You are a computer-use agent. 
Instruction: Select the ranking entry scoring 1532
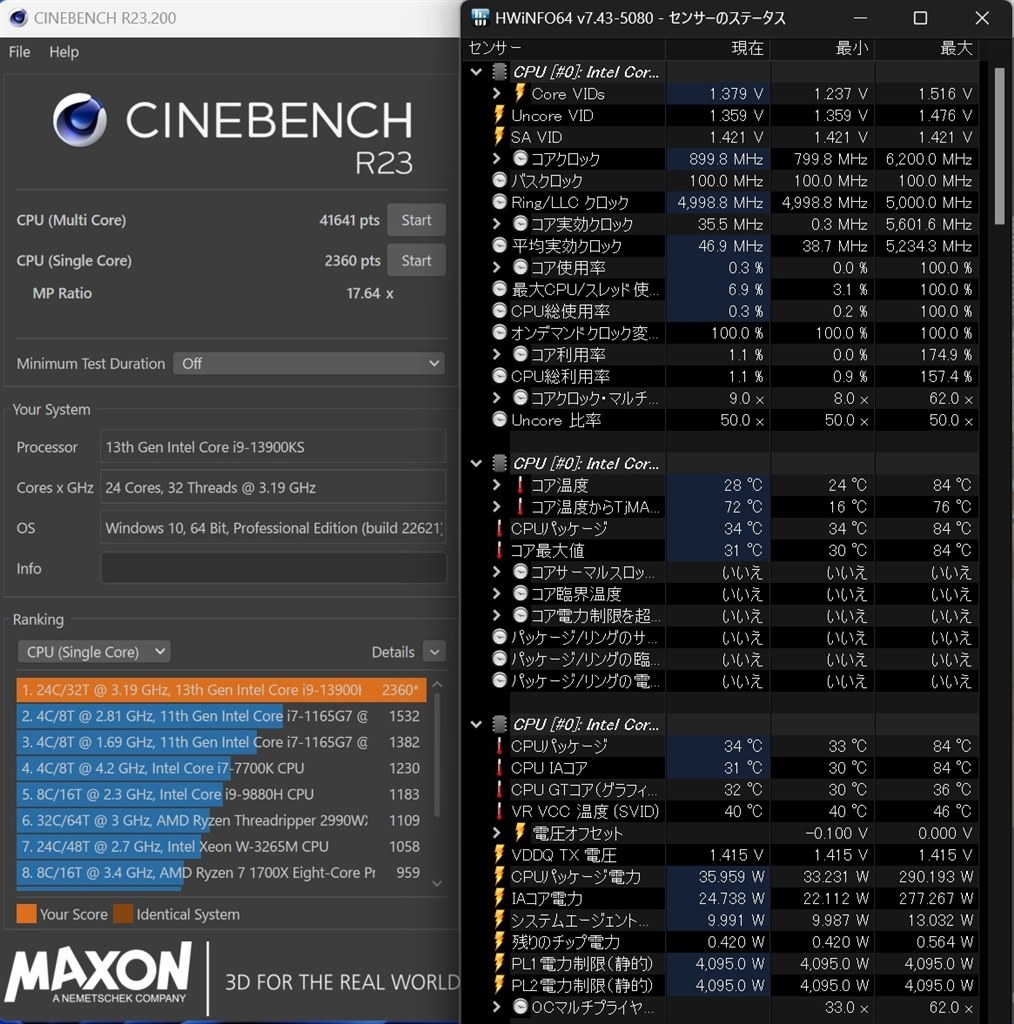pos(221,716)
